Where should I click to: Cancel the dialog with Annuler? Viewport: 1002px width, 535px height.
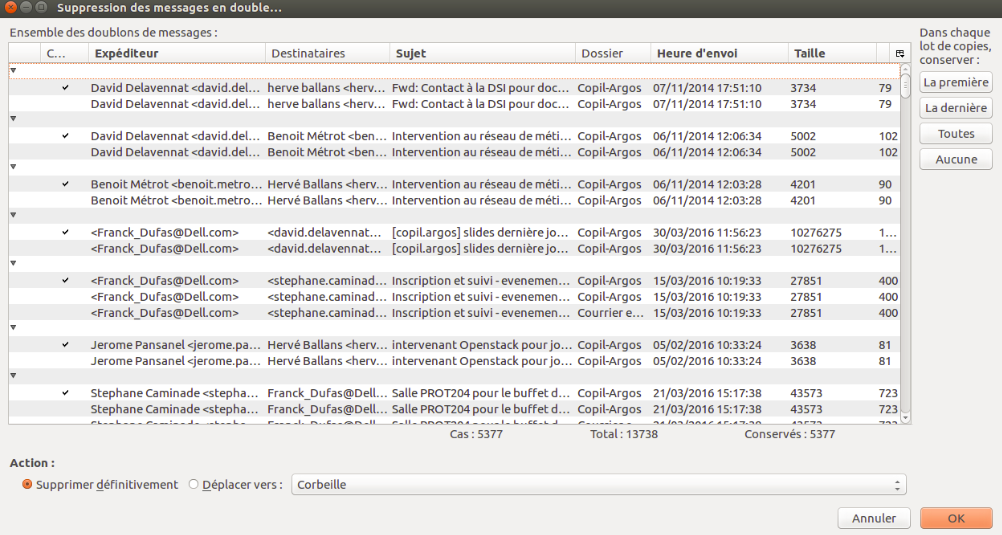(874, 518)
